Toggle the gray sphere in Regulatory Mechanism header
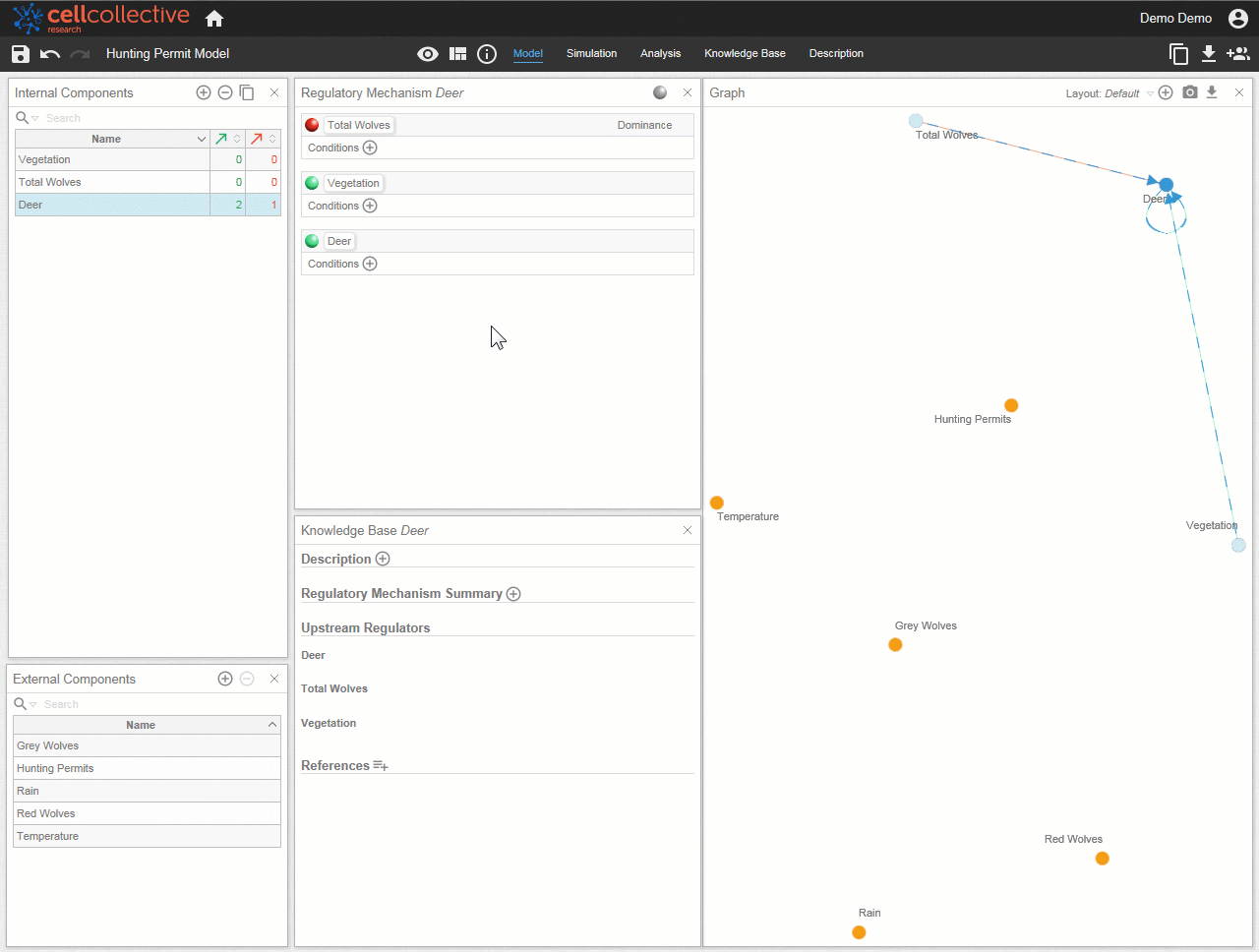 (x=660, y=92)
